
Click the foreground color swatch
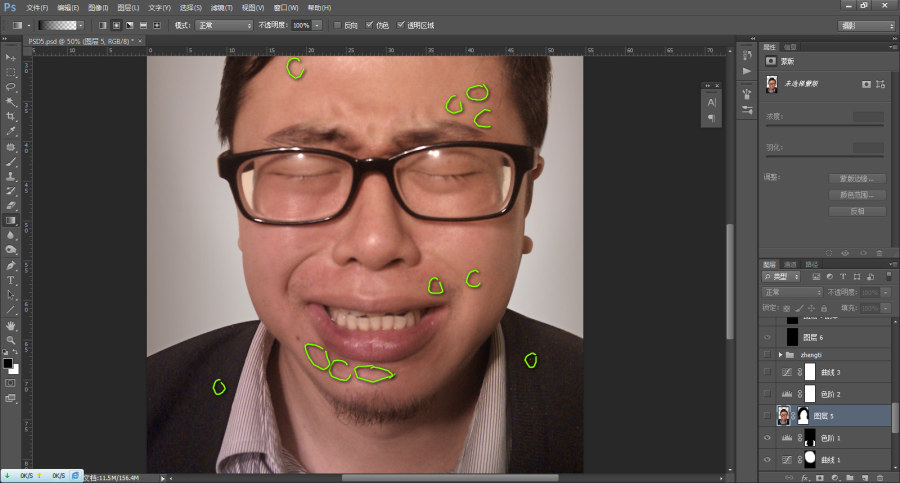tap(7, 364)
